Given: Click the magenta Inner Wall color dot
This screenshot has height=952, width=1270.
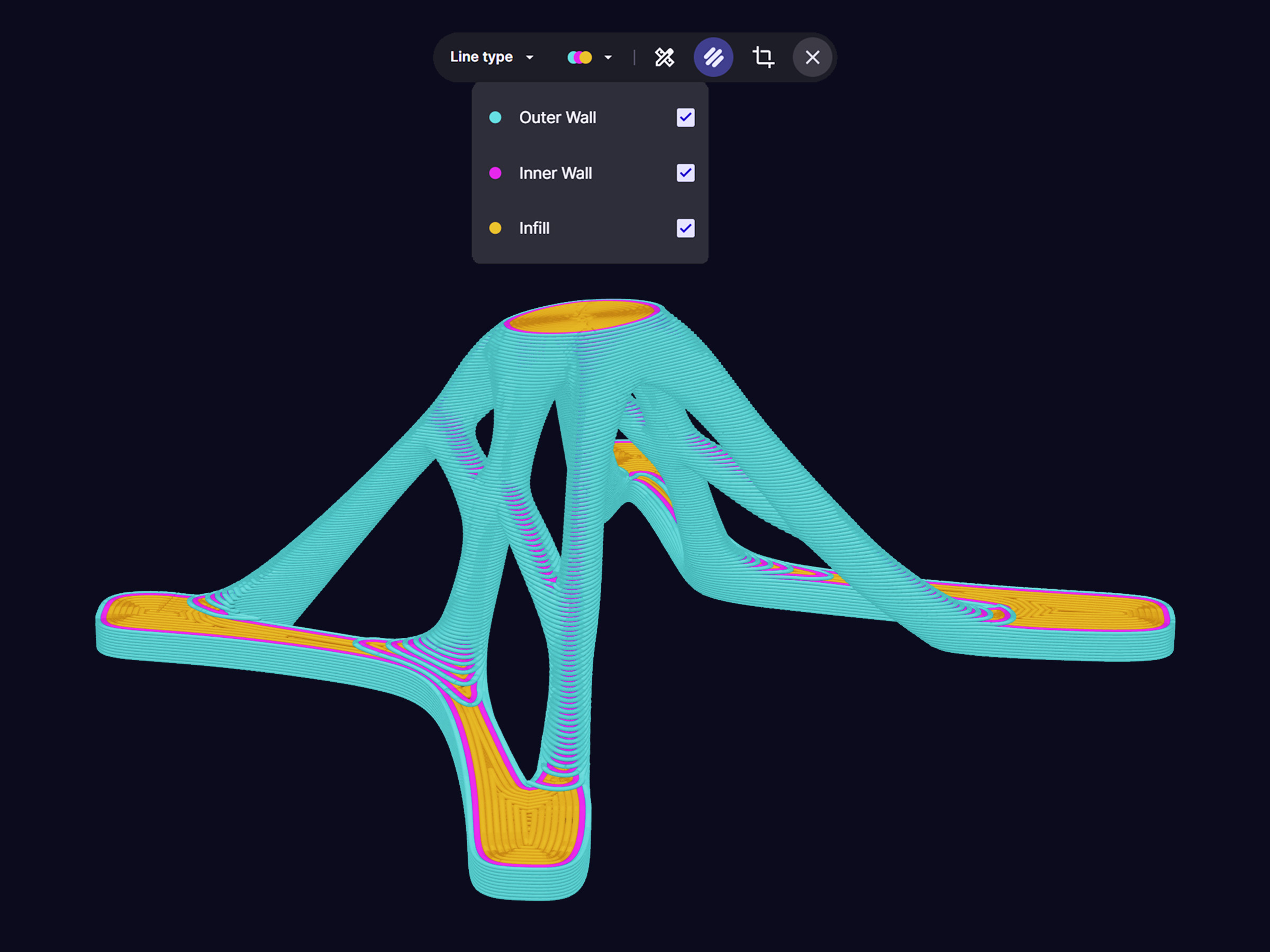Looking at the screenshot, I should click(495, 173).
